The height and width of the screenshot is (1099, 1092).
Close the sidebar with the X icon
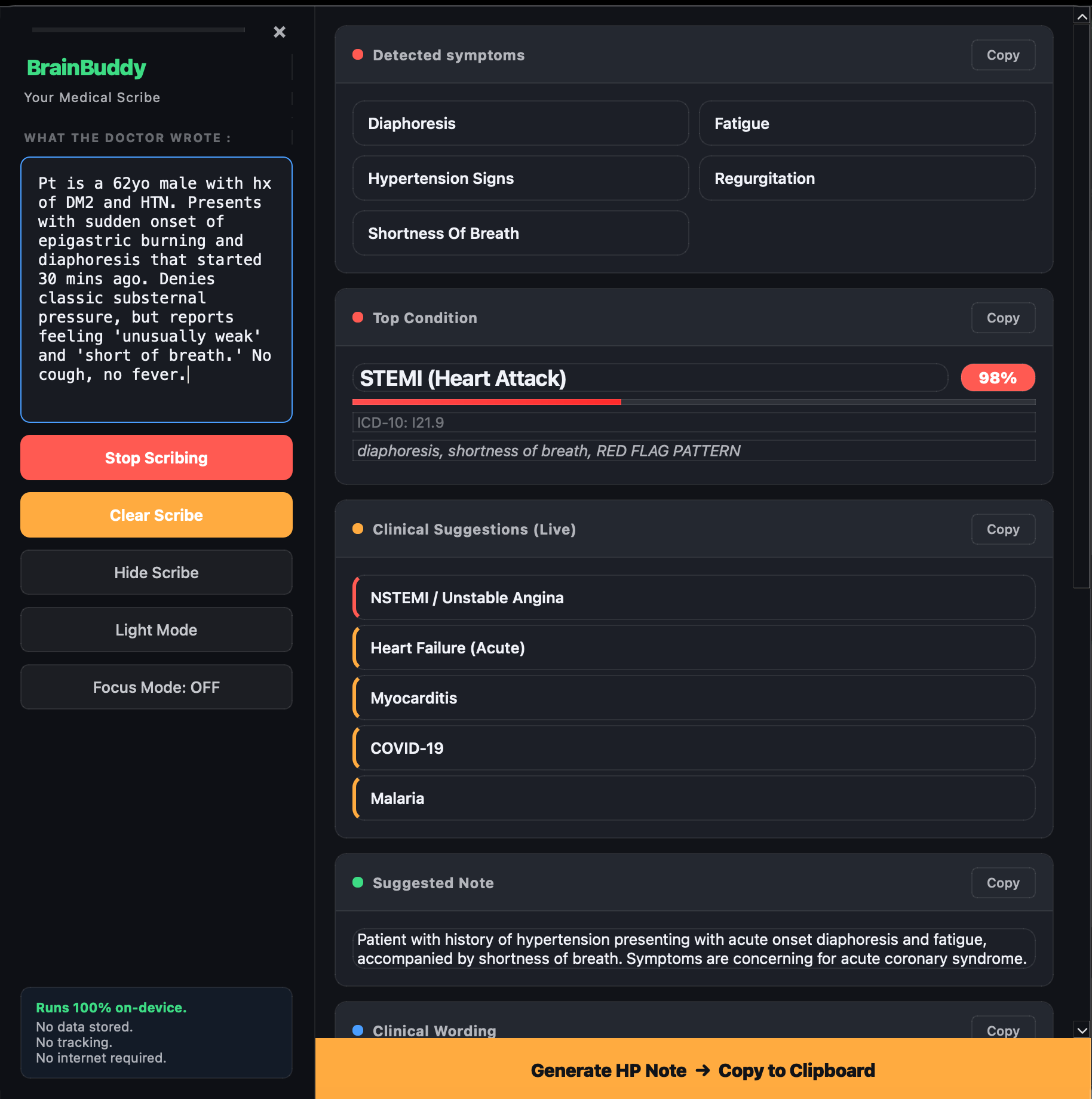tap(279, 32)
